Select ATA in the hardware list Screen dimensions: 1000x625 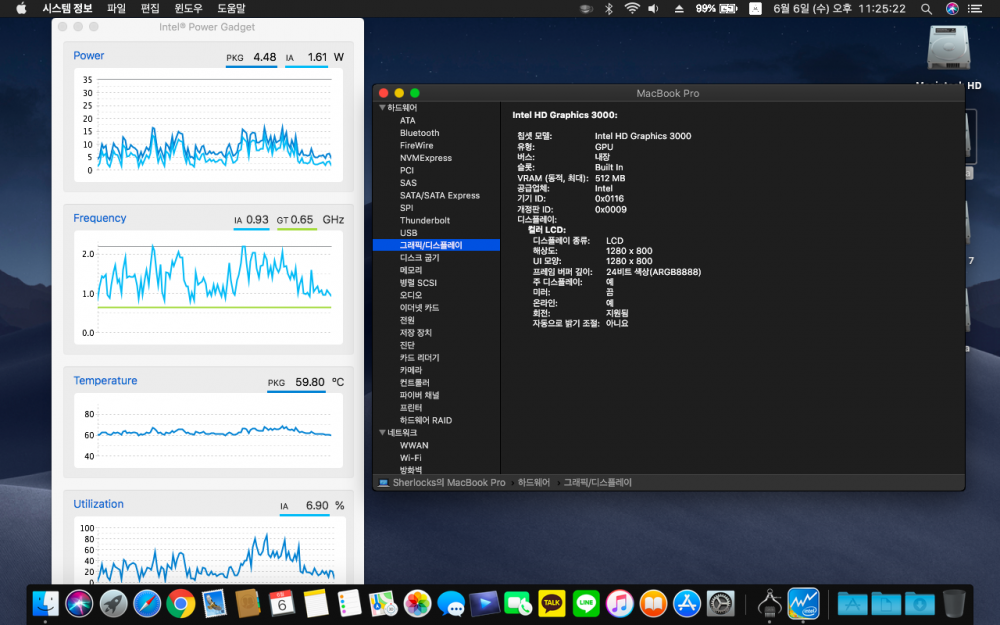pyautogui.click(x=408, y=121)
